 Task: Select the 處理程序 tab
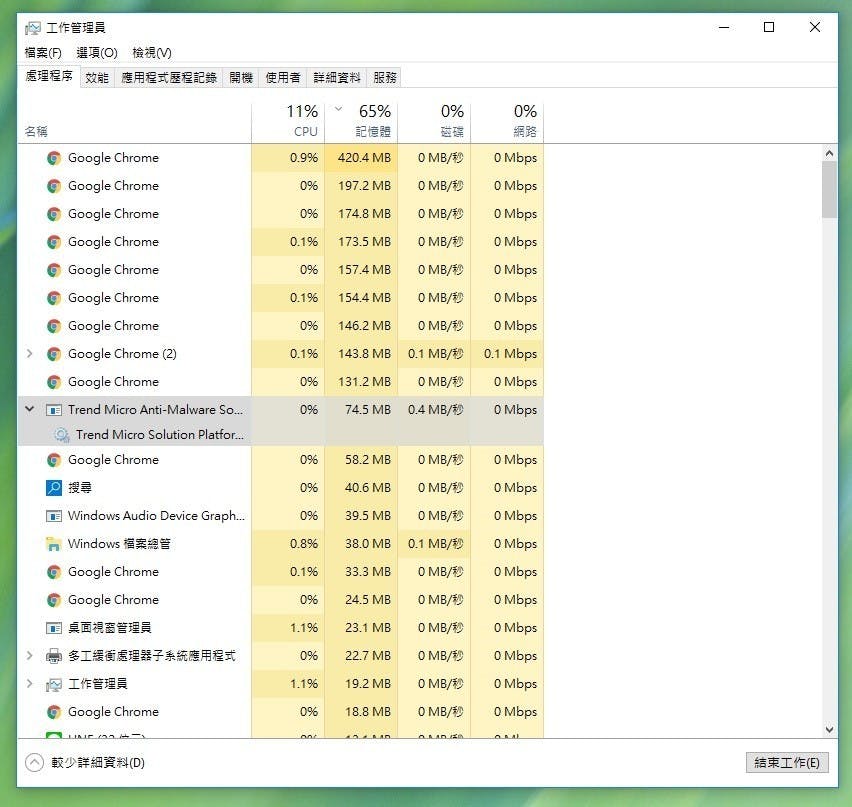pos(49,76)
